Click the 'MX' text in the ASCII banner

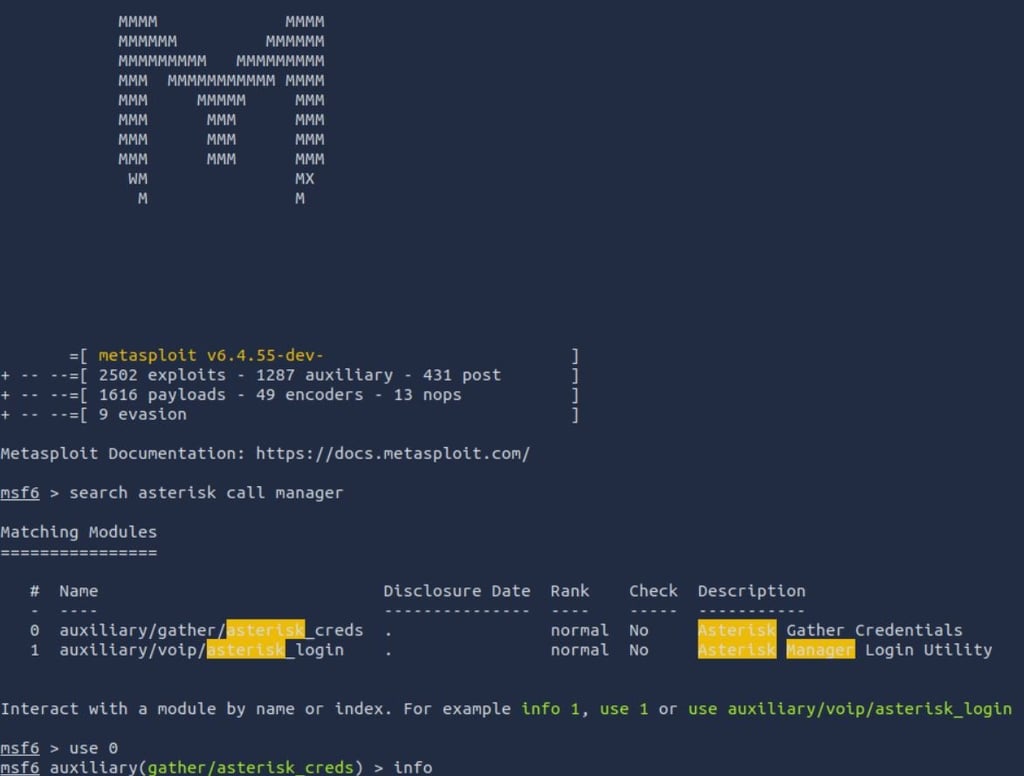click(x=304, y=179)
